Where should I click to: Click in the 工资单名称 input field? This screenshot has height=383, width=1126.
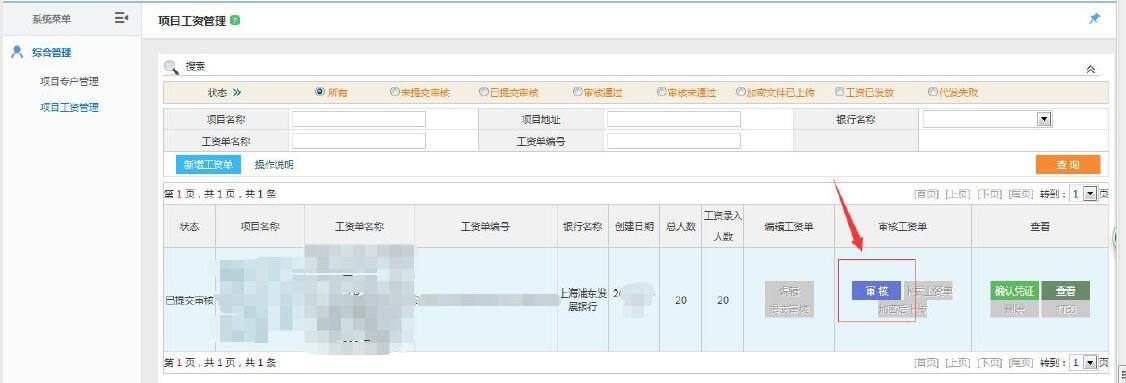pos(358,141)
